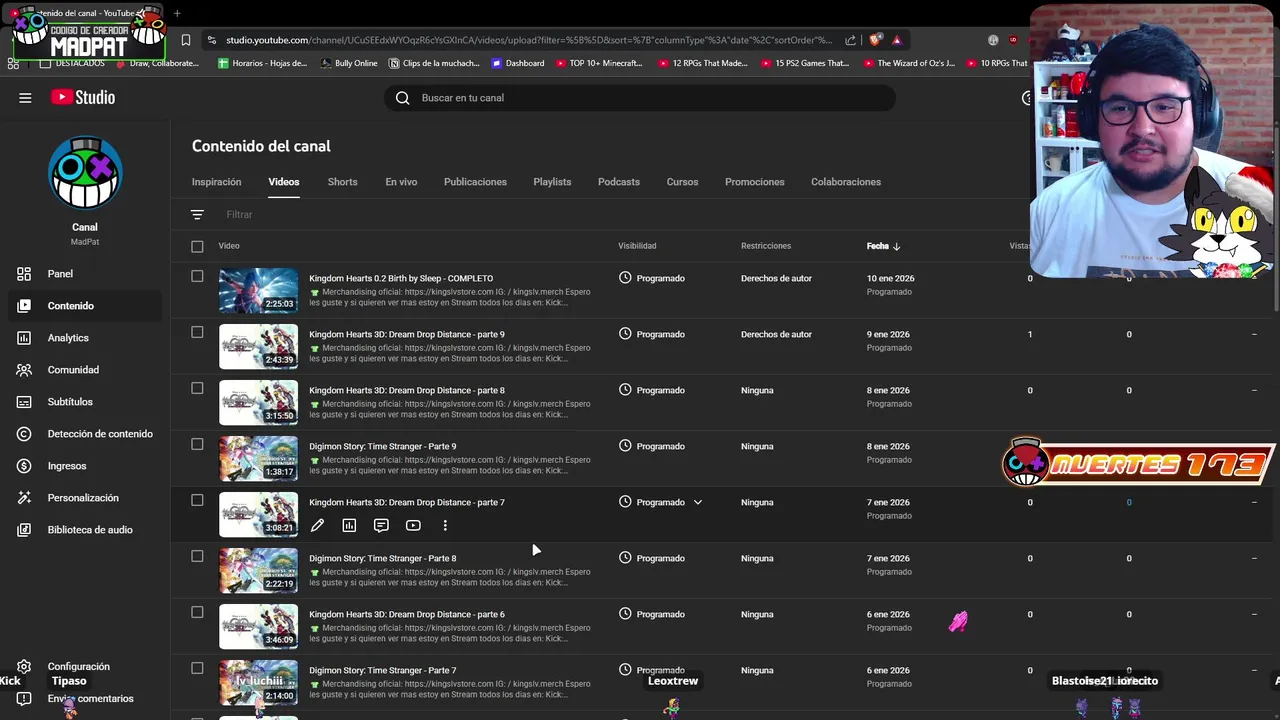Click the Buscar en tu canal search field
1280x720 pixels.
coord(640,98)
